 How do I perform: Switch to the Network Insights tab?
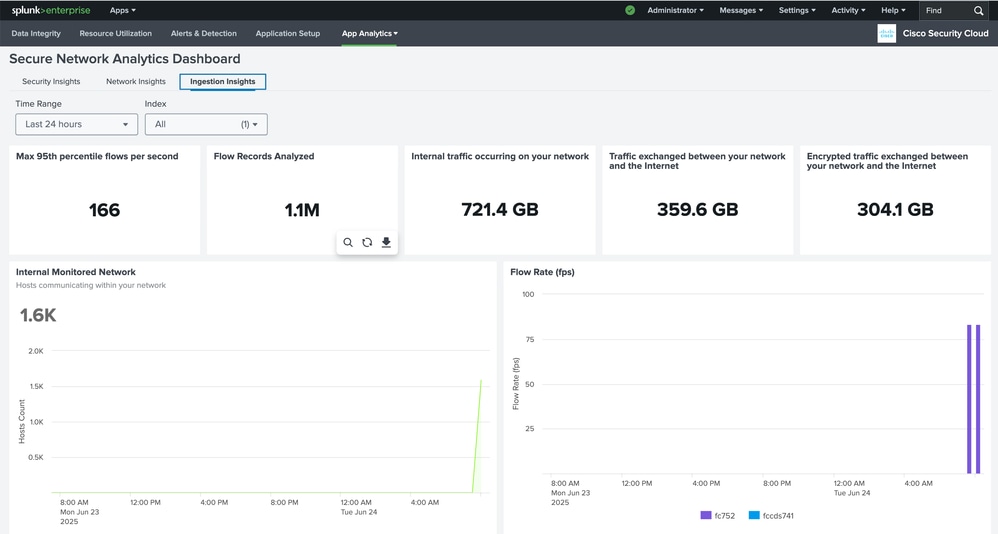pyautogui.click(x=136, y=81)
